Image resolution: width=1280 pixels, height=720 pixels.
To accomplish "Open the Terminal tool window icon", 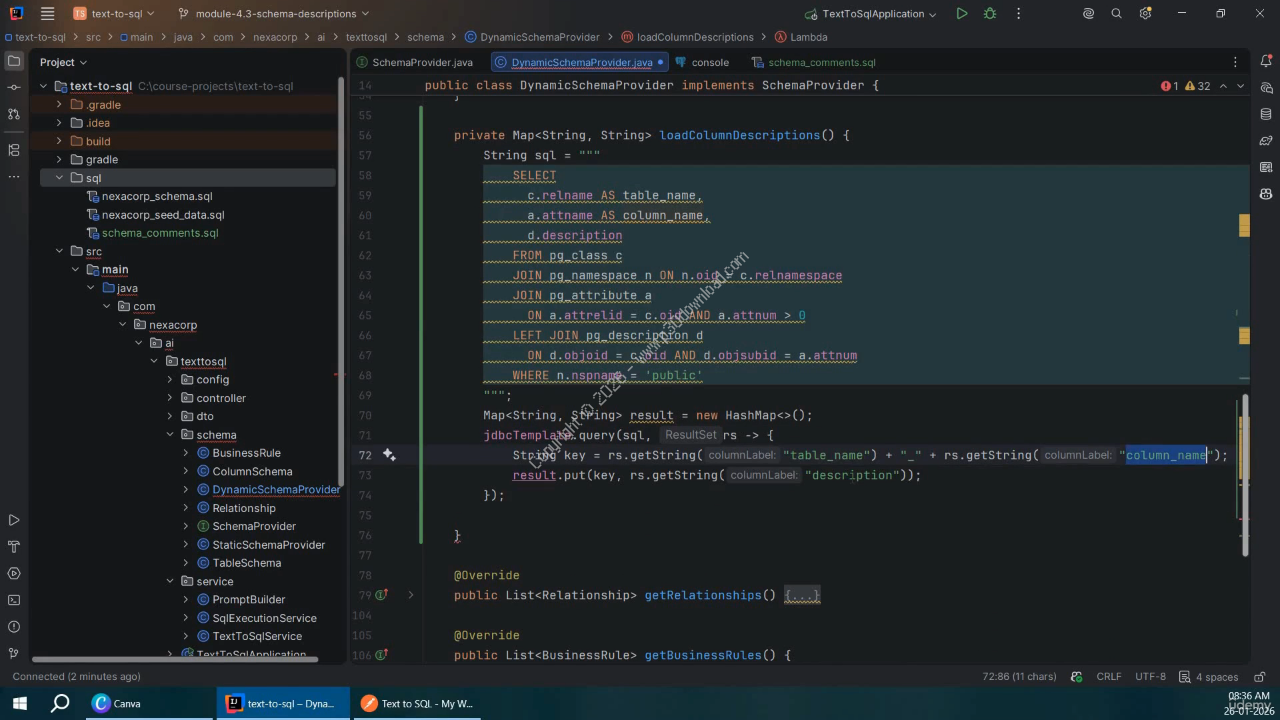I will click(x=14, y=600).
